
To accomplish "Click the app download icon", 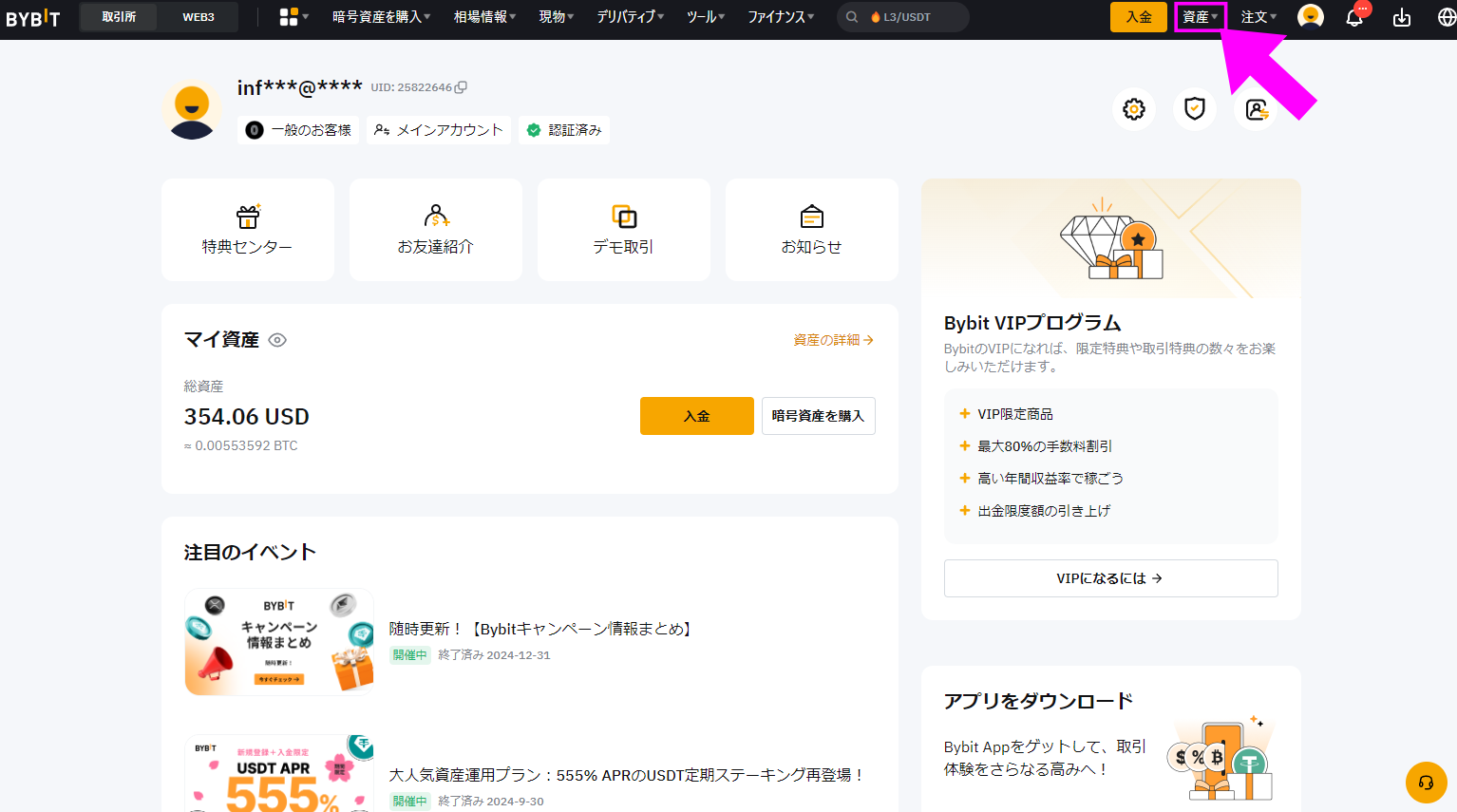I will tap(1402, 17).
